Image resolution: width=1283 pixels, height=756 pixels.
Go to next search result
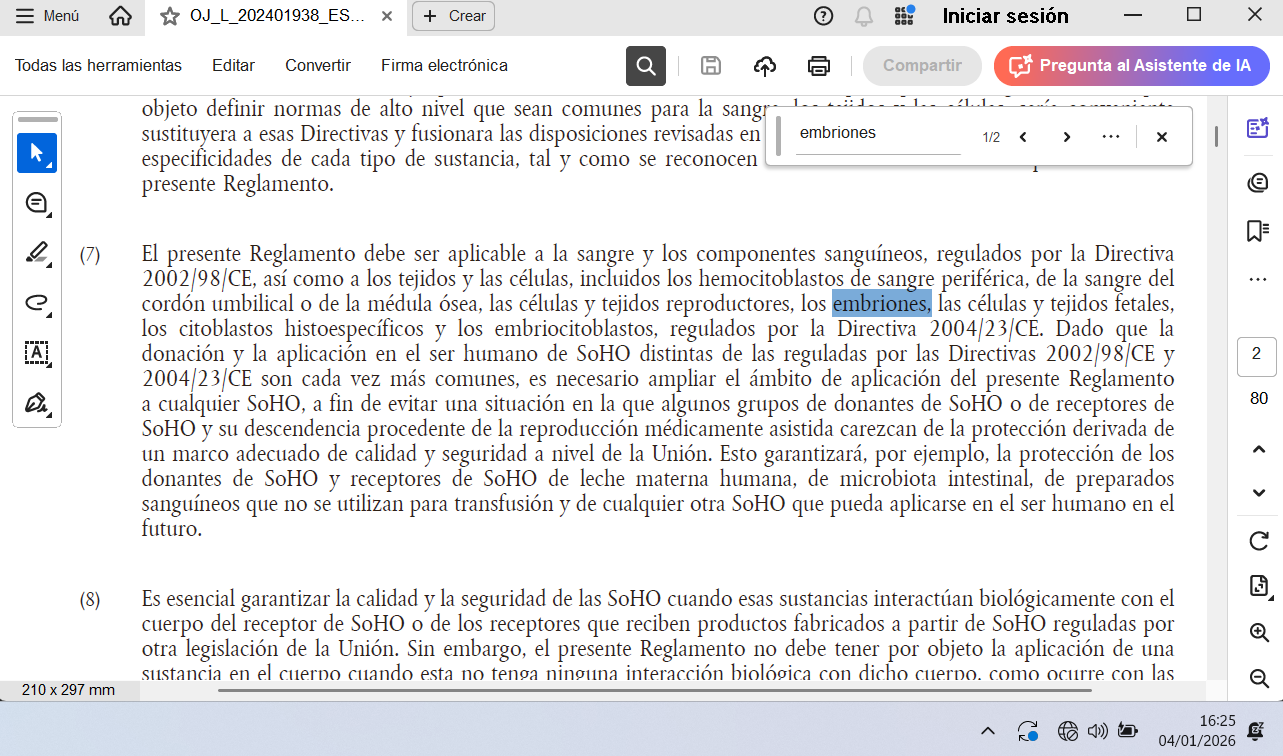click(1066, 137)
